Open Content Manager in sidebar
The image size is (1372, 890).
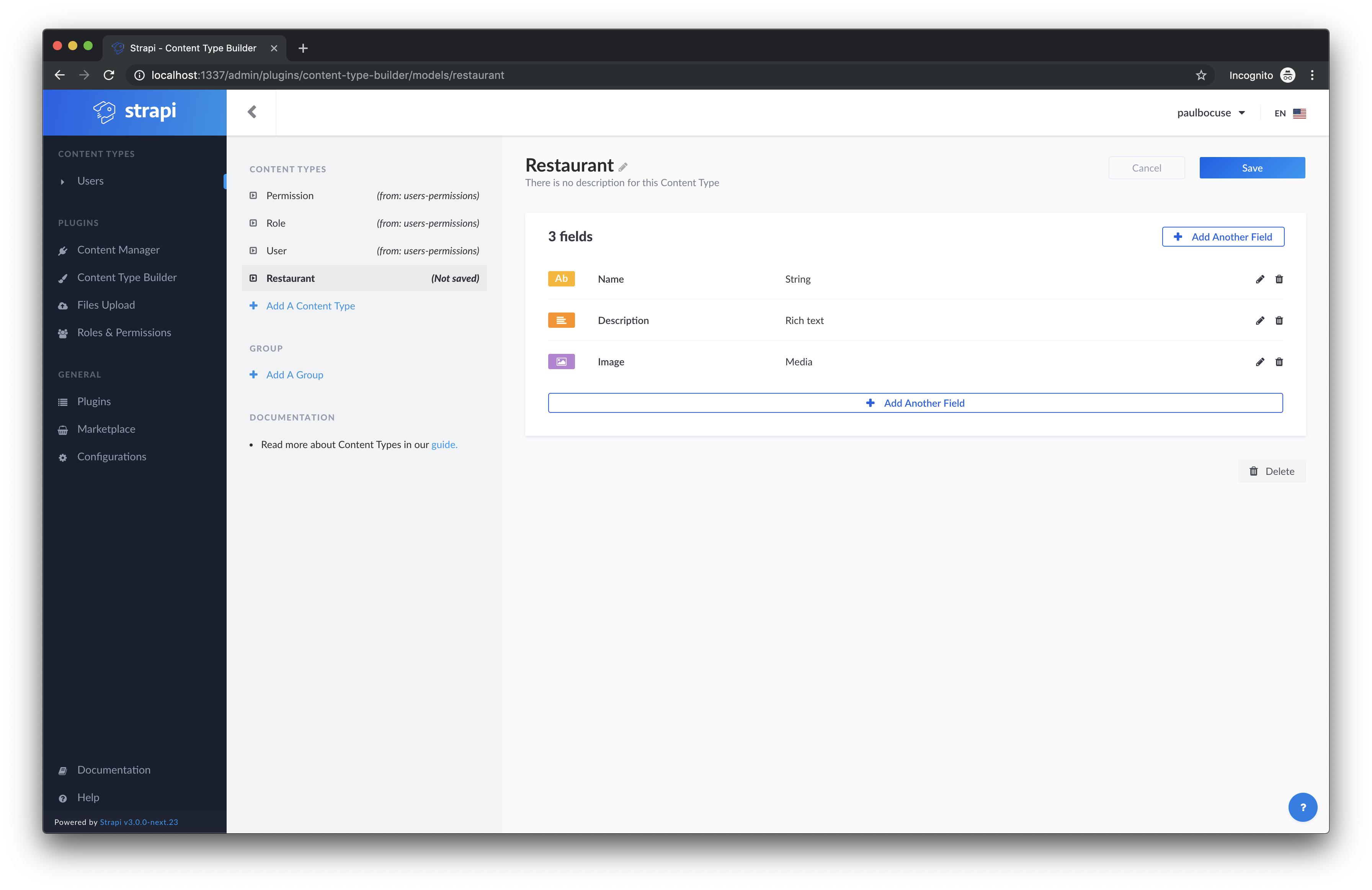[x=118, y=250]
